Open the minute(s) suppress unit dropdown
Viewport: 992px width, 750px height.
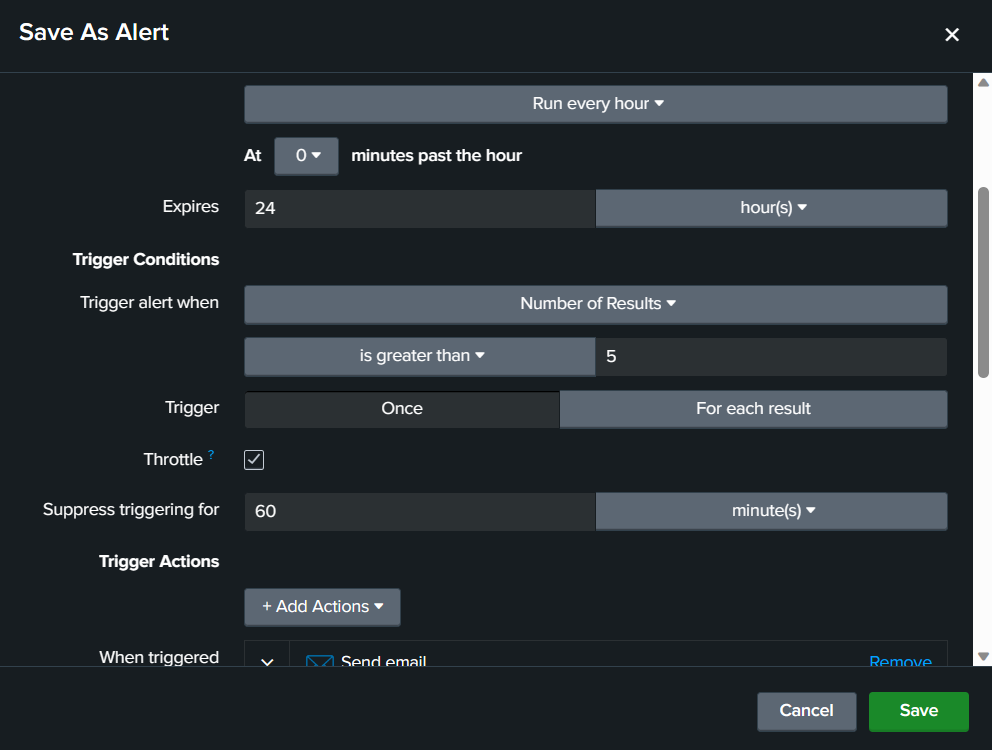[x=771, y=511]
